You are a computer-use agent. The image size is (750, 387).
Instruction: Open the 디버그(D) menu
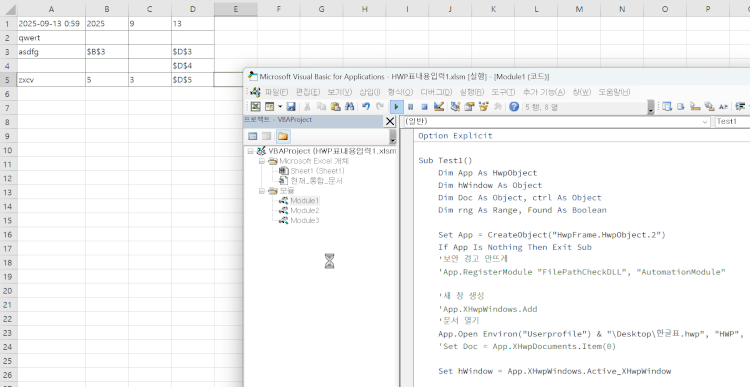436,92
